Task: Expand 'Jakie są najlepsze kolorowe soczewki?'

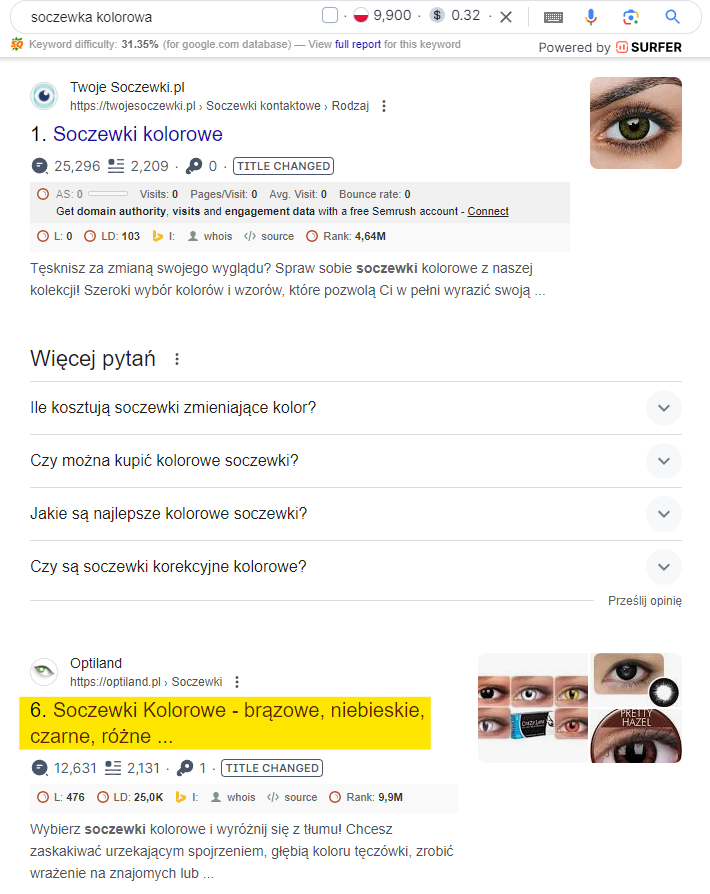Action: [x=356, y=514]
